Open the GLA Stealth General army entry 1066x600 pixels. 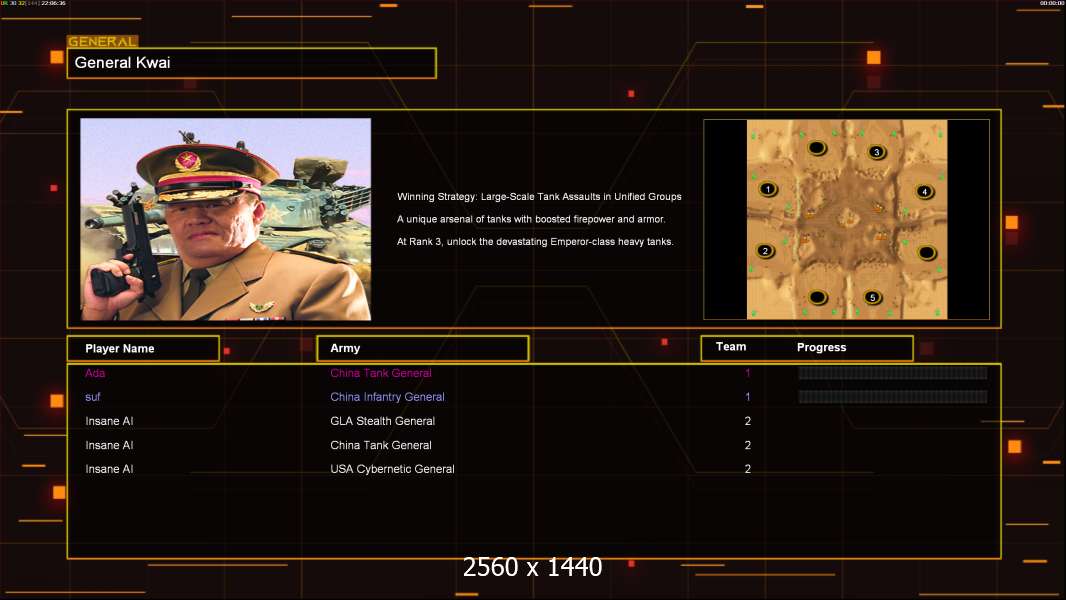(x=383, y=421)
